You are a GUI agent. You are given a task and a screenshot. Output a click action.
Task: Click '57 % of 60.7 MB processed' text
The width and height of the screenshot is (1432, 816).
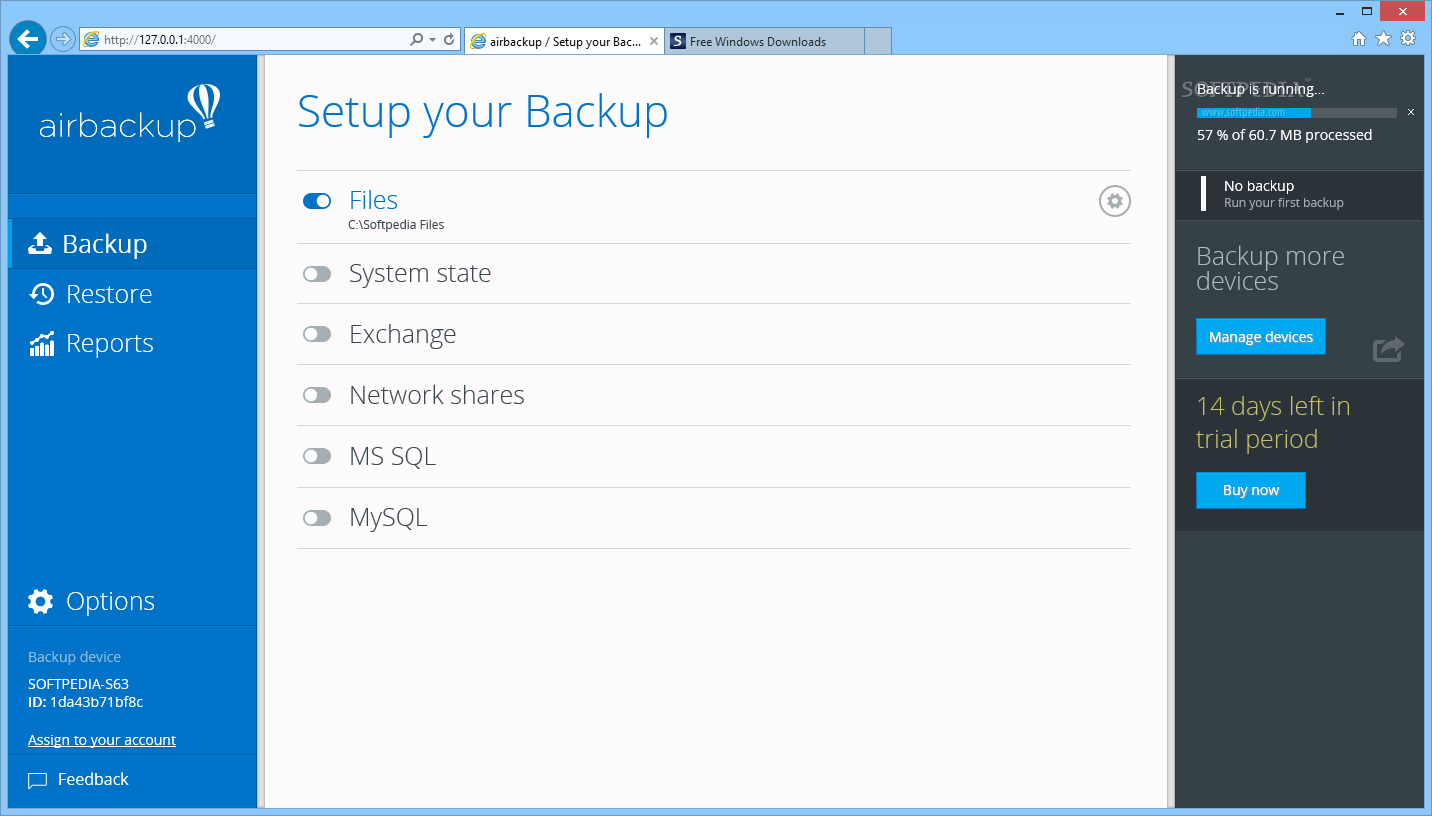tap(1284, 135)
